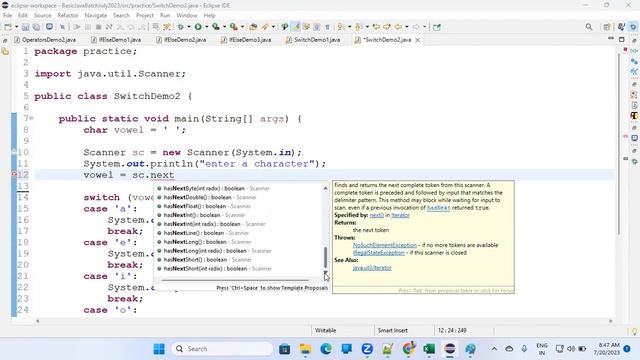Open the Run launch dropdown arrow
640x360 pixels.
(x=207, y=27)
